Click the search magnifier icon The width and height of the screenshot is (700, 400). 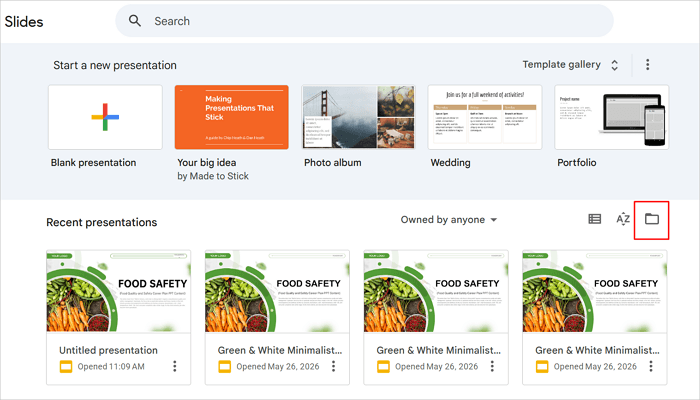[x=135, y=21]
